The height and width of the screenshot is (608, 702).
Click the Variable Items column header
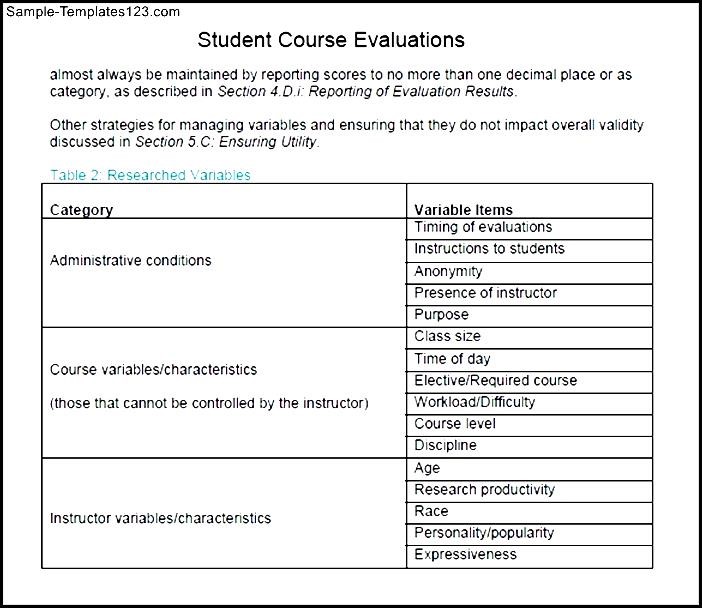[x=463, y=210]
